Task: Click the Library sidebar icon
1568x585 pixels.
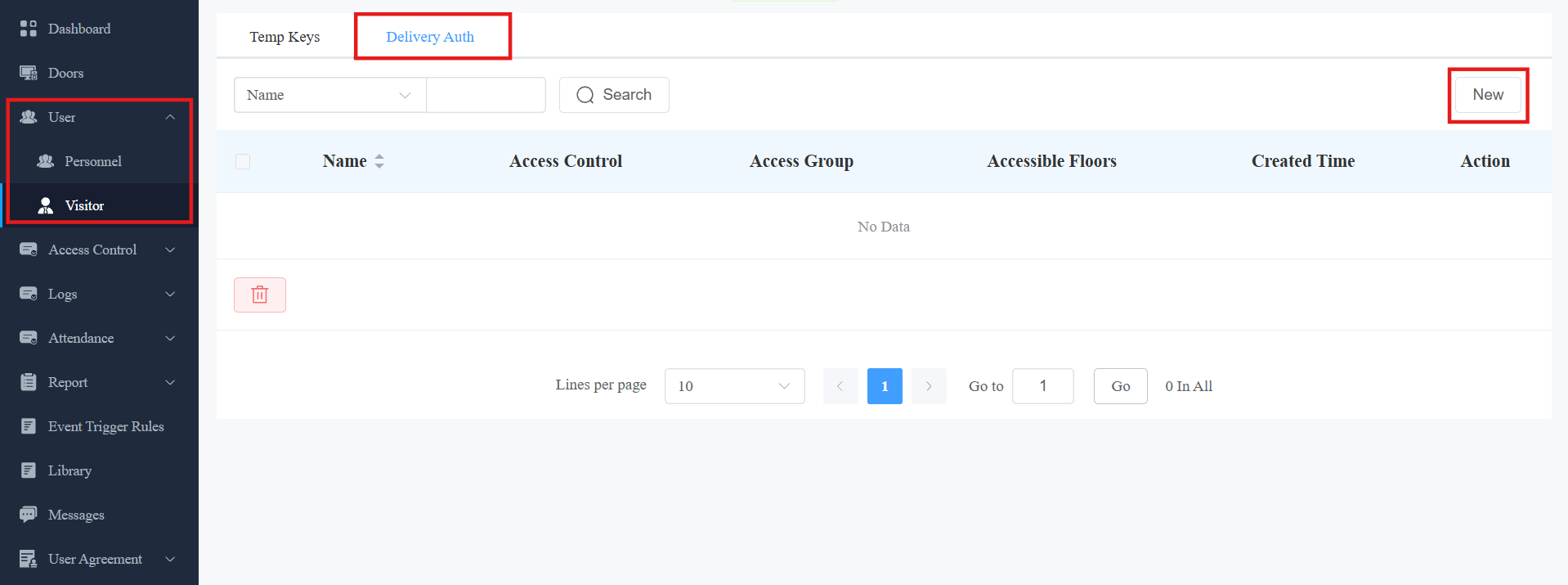Action: (x=29, y=470)
